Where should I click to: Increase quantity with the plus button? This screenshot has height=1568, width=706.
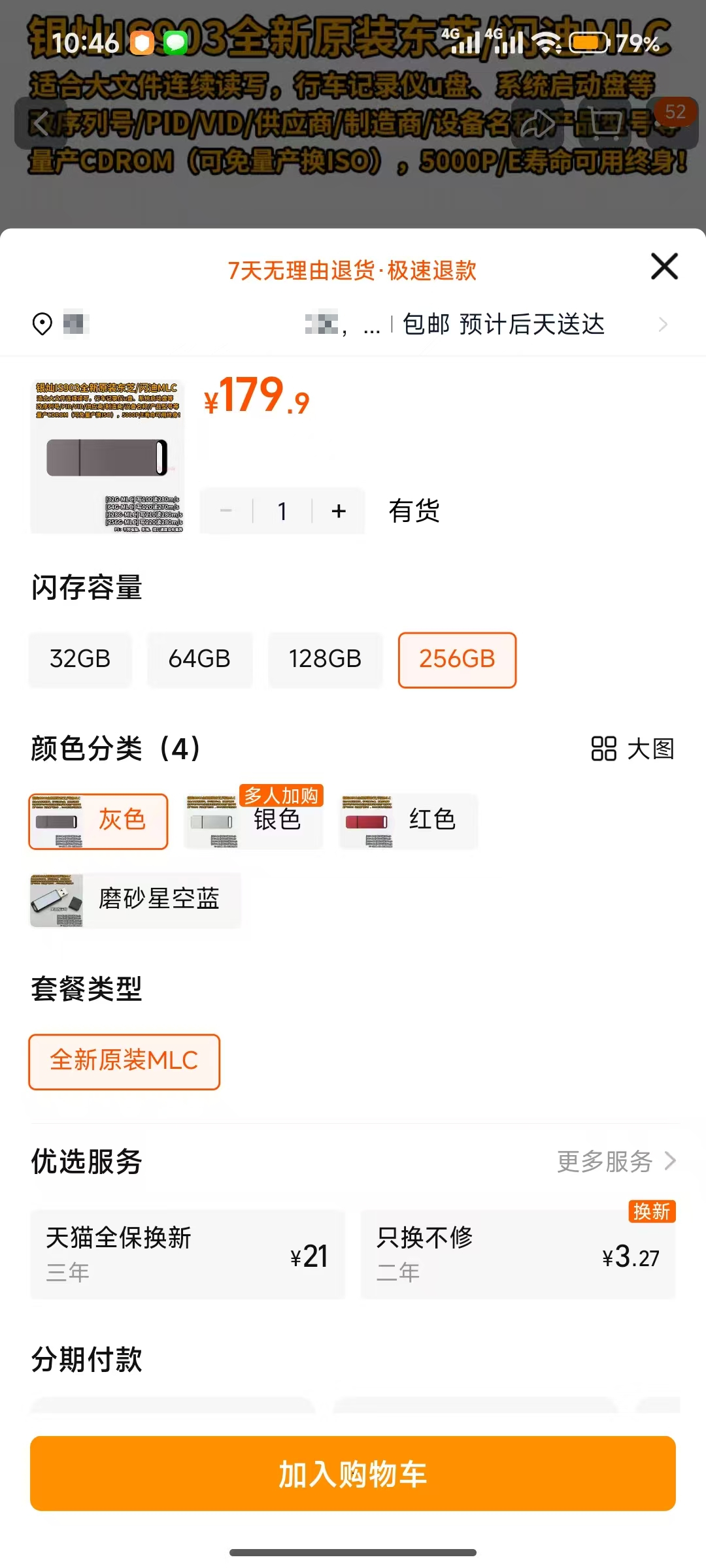(338, 511)
